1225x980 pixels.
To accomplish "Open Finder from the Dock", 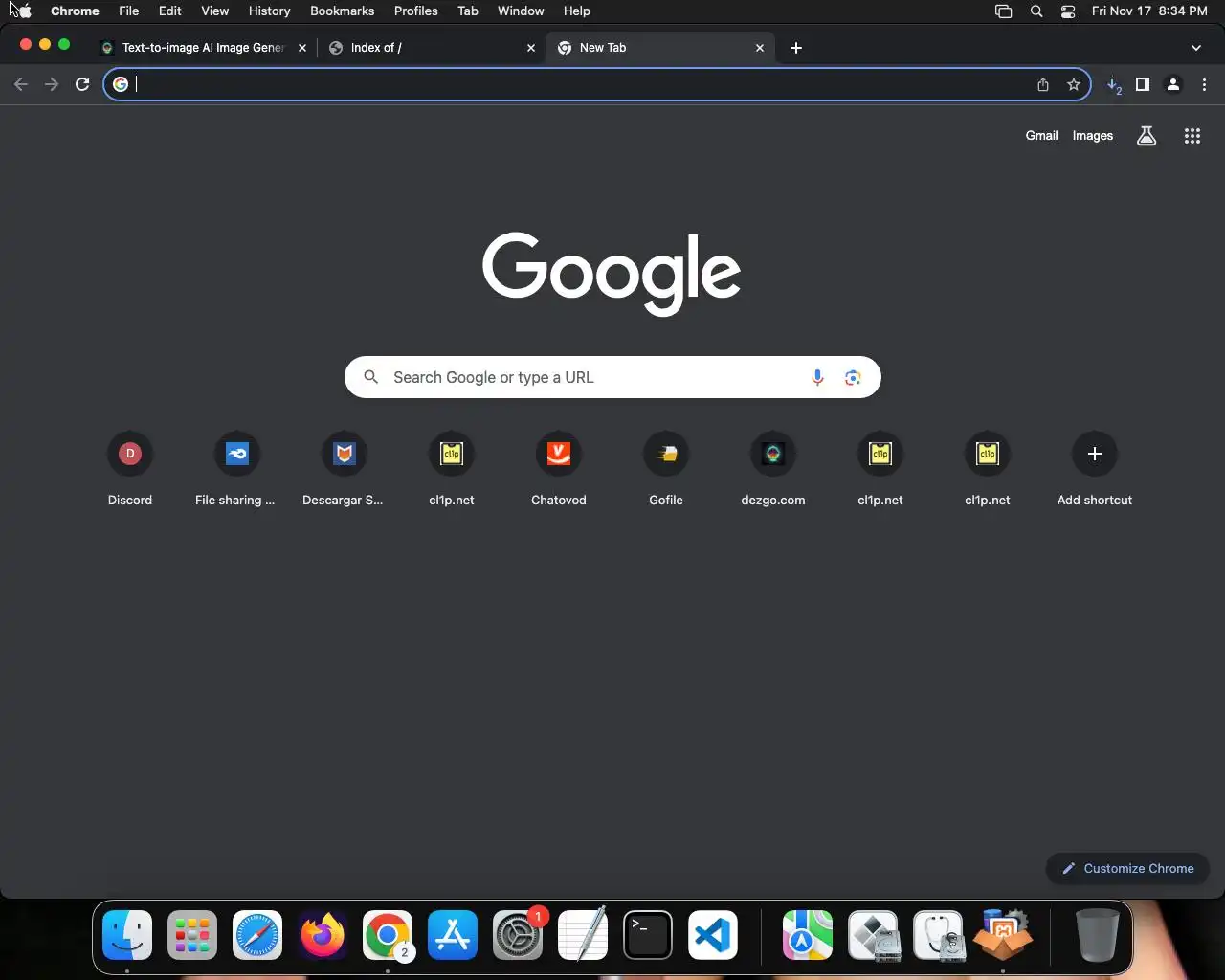I will (127, 935).
